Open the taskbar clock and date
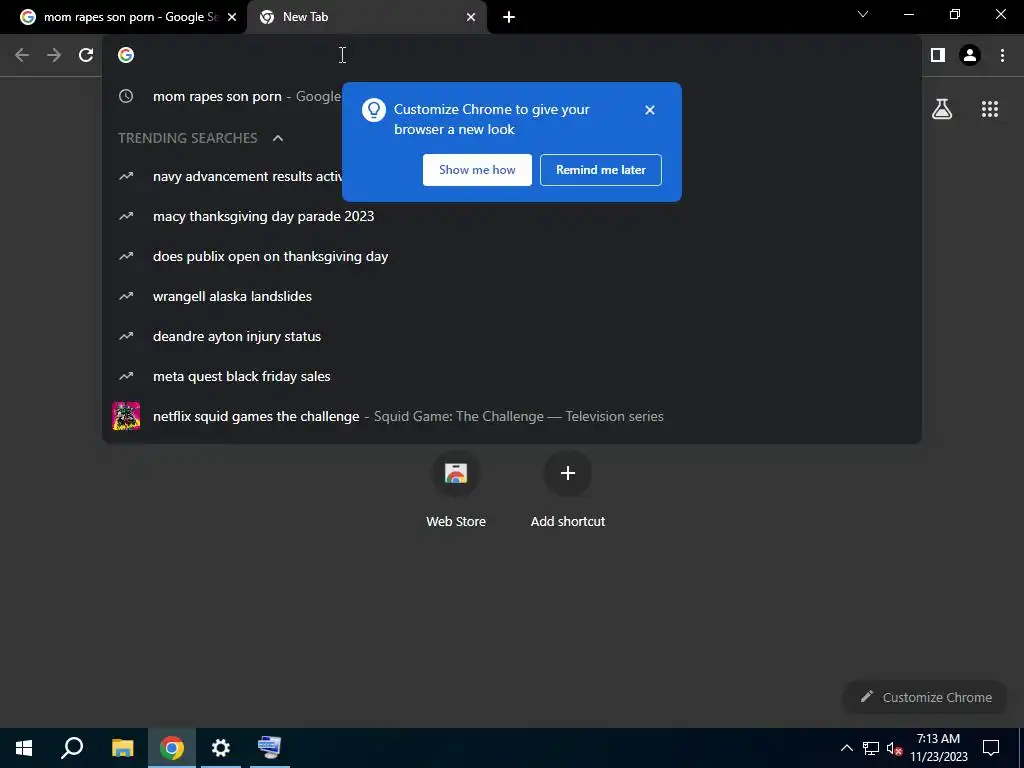The width and height of the screenshot is (1024, 768). click(x=938, y=748)
